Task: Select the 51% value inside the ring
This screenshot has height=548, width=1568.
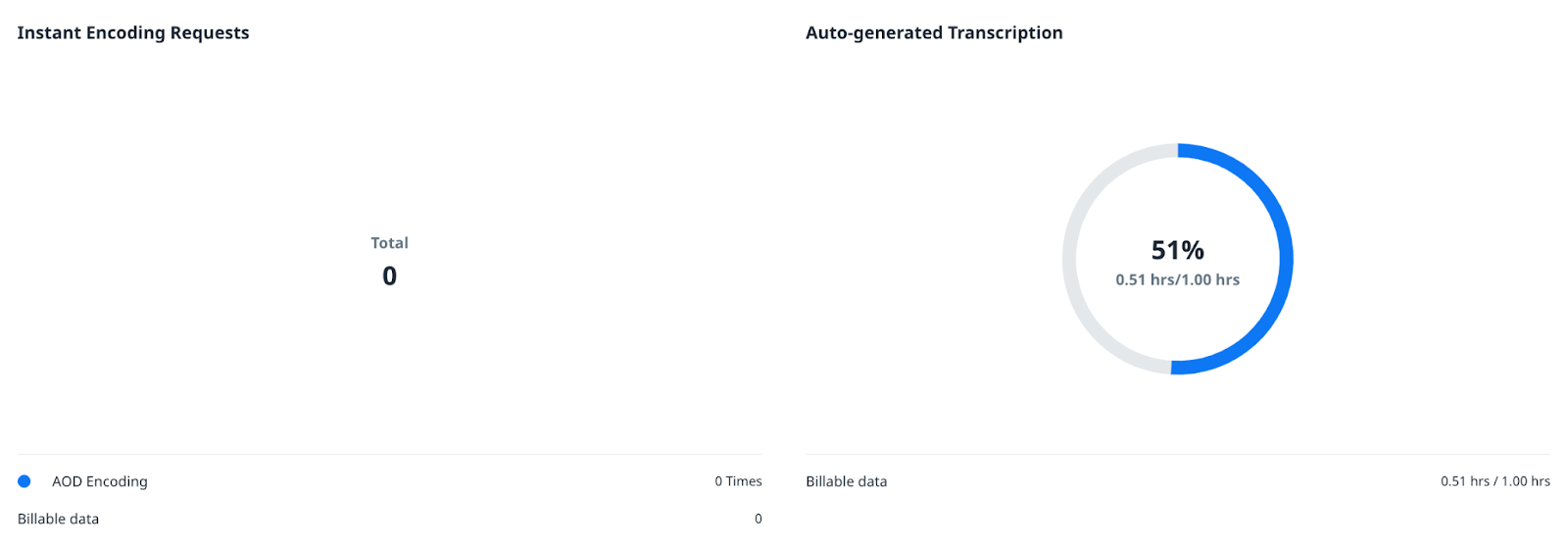Action: click(1177, 250)
